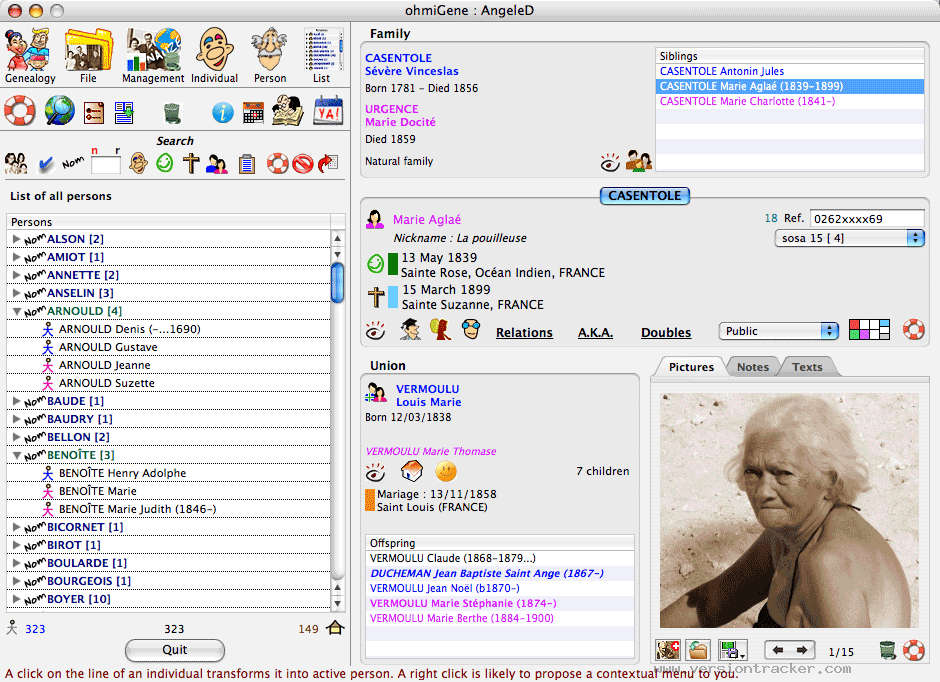Screen dimensions: 940x682
Task: Click the globe magnifier search icon
Action: [59, 110]
